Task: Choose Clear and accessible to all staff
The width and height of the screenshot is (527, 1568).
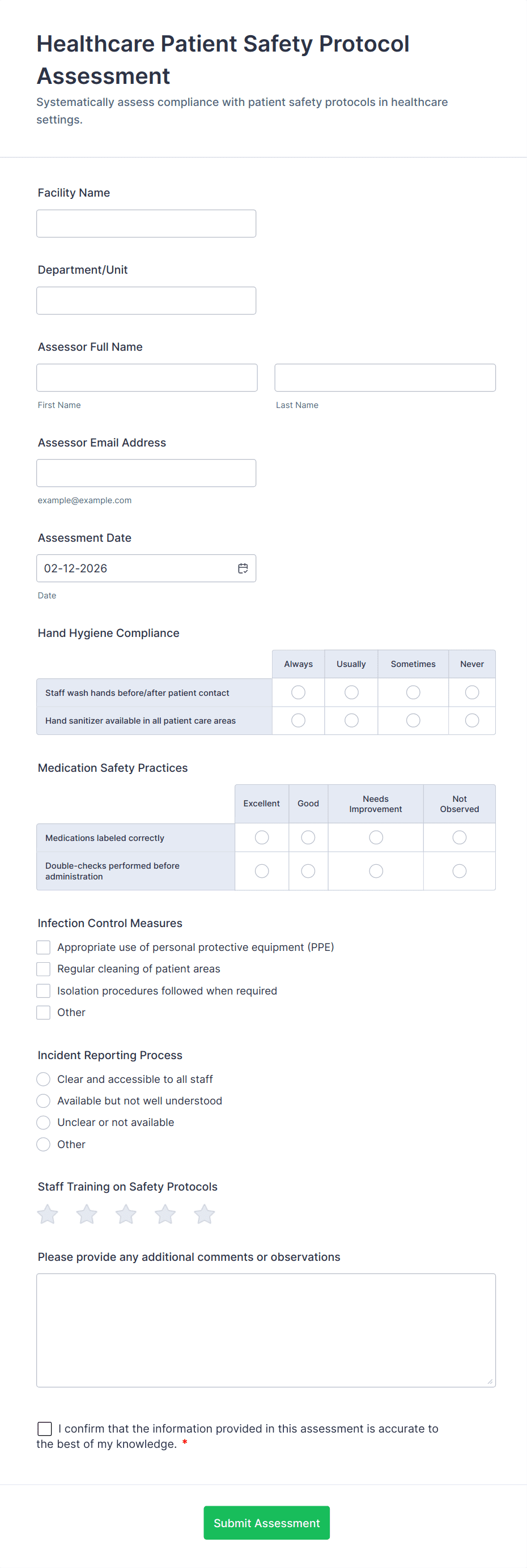Action: pos(43,1078)
